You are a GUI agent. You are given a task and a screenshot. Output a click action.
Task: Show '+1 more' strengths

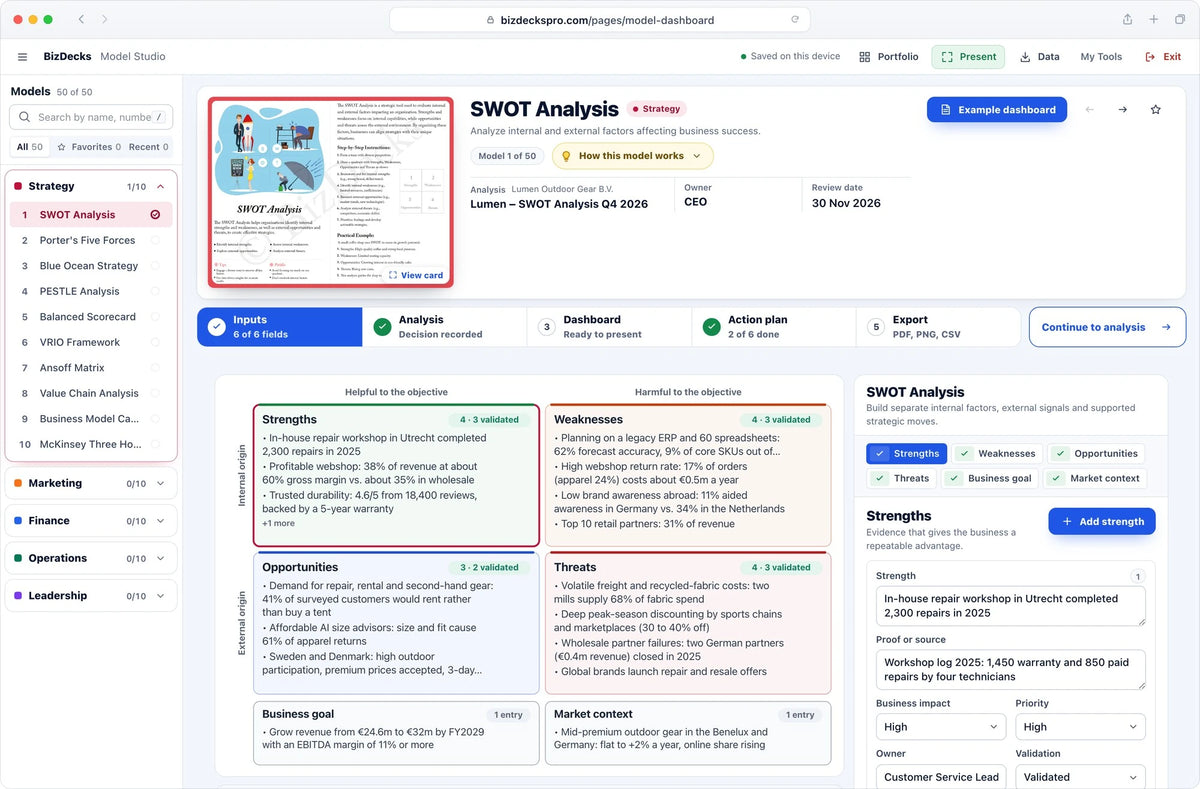point(278,523)
